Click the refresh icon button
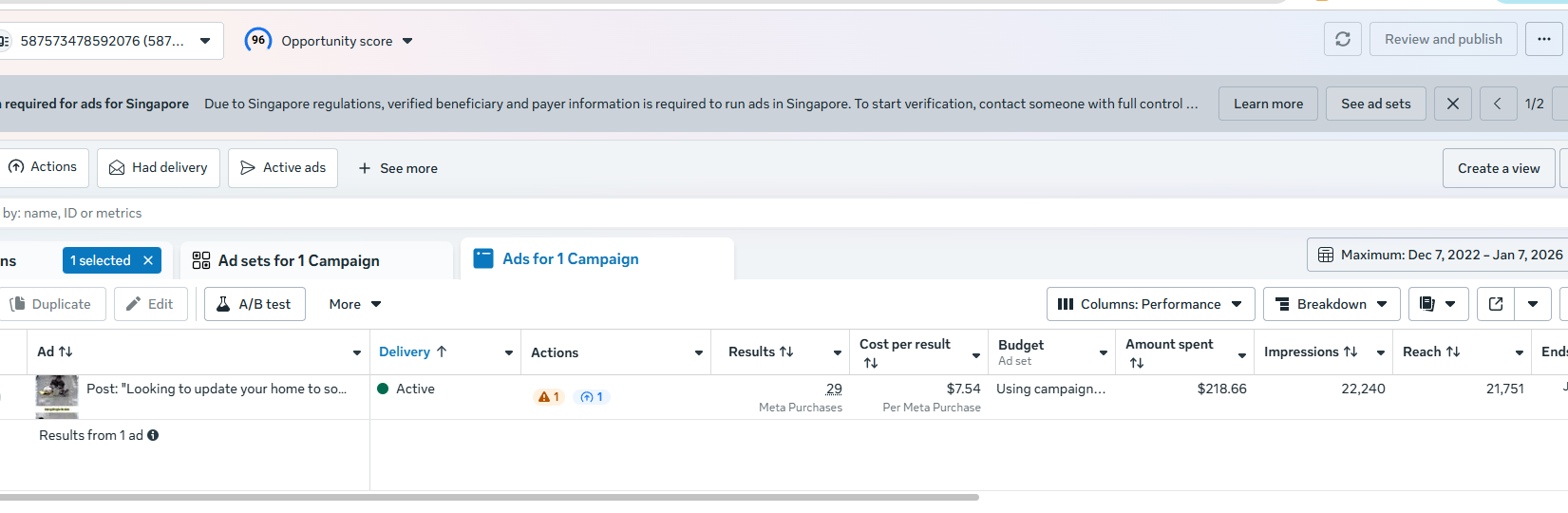1568x513 pixels. pyautogui.click(x=1343, y=39)
